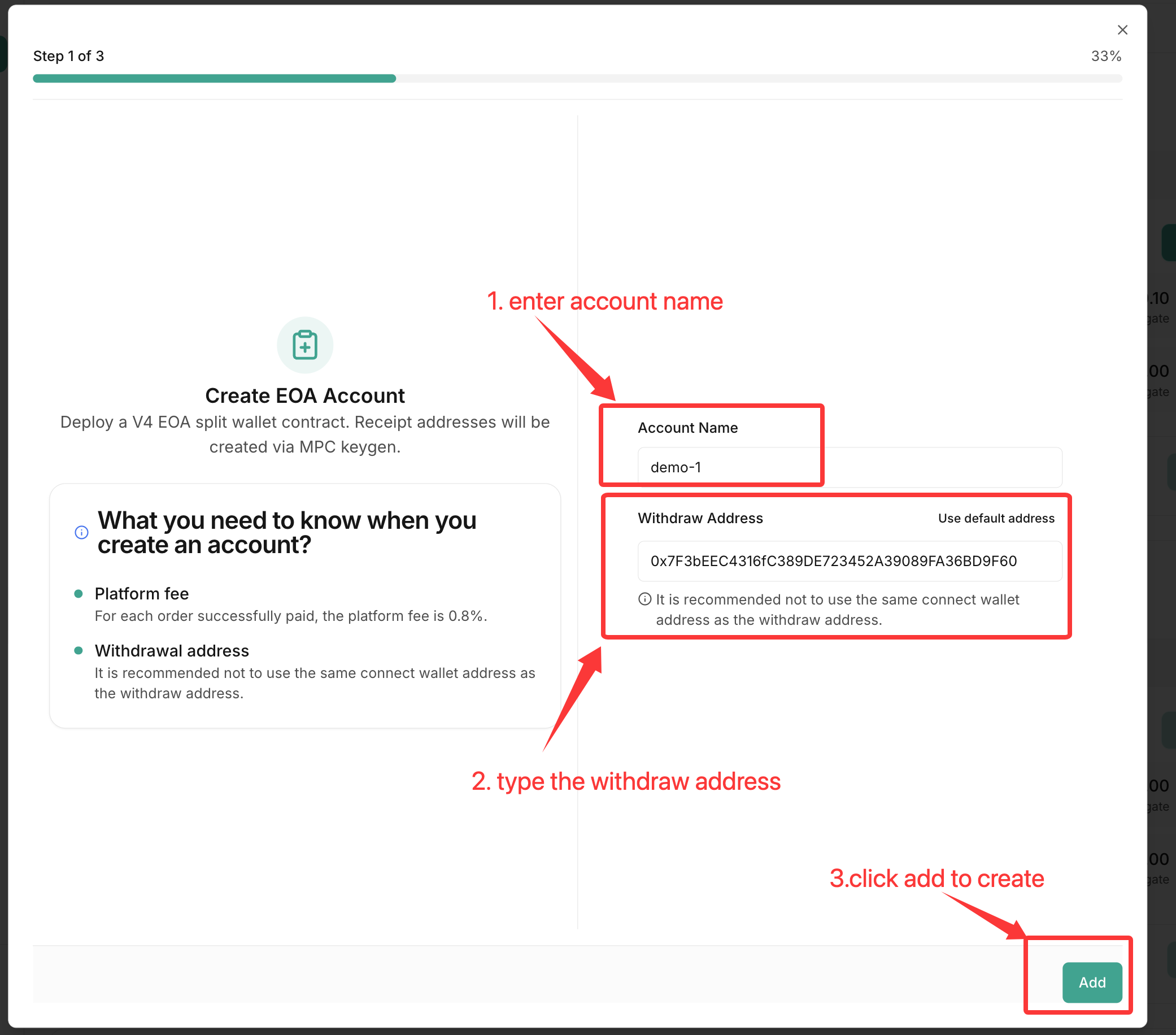The image size is (1176, 1035).
Task: Click the Withdrawal address bullet title
Action: 172,651
